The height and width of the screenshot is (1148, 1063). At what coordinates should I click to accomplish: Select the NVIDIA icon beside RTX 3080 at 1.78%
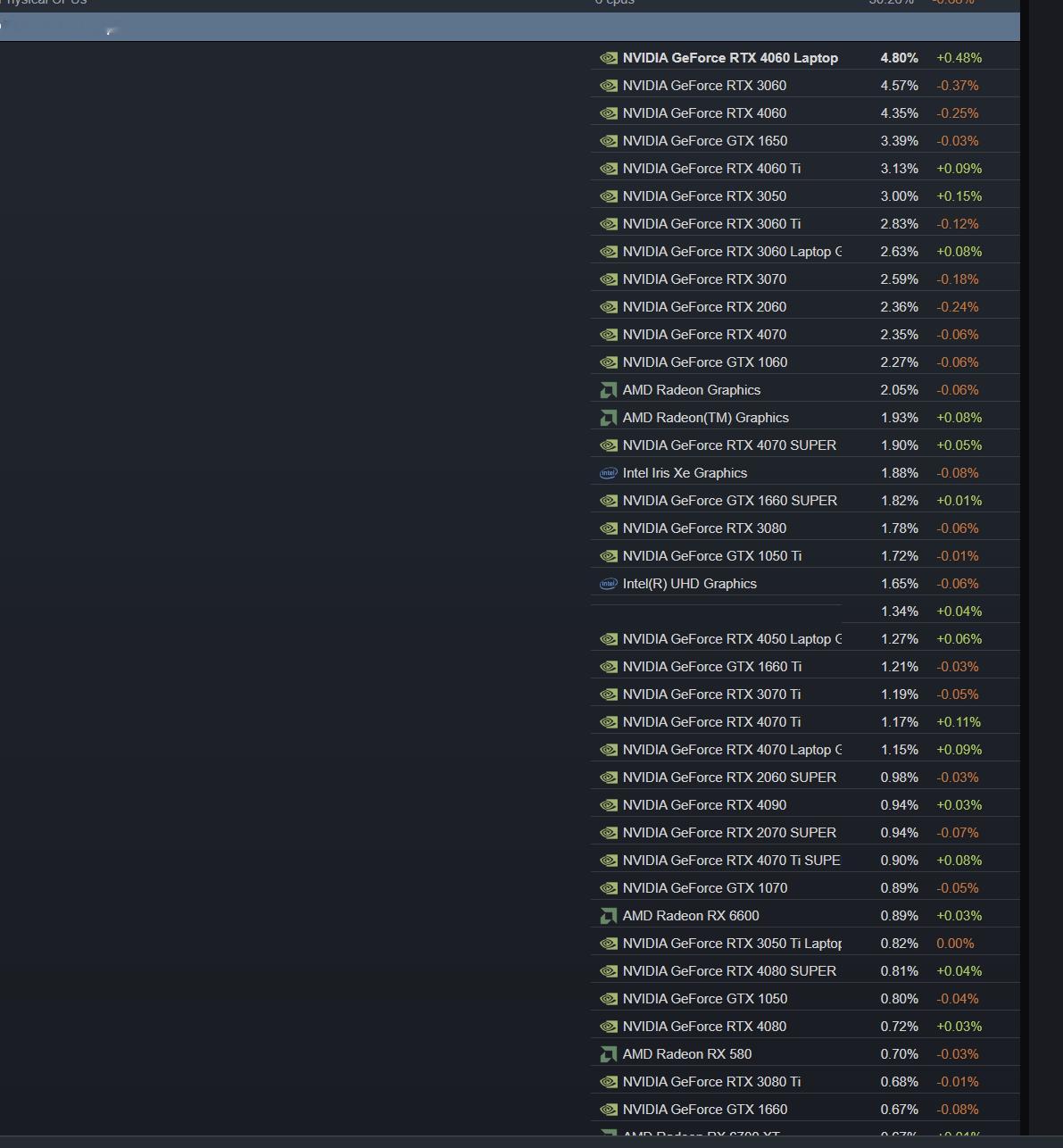(x=609, y=528)
